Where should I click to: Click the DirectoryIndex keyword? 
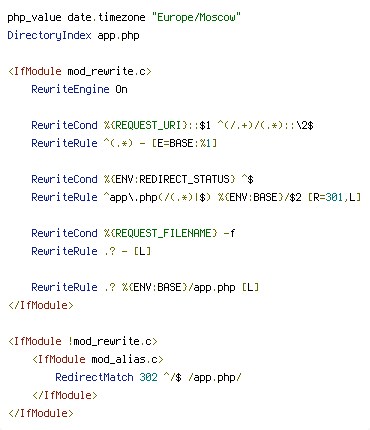coord(49,35)
